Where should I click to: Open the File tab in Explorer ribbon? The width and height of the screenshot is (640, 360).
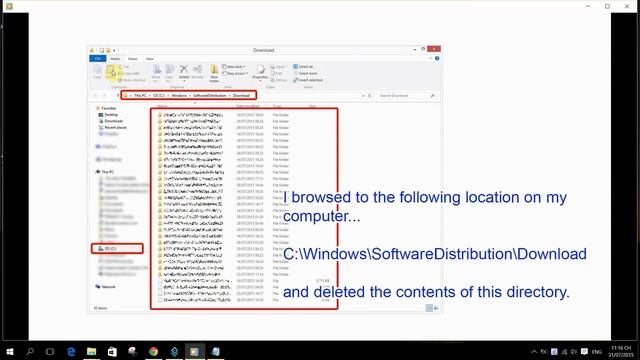pos(98,59)
